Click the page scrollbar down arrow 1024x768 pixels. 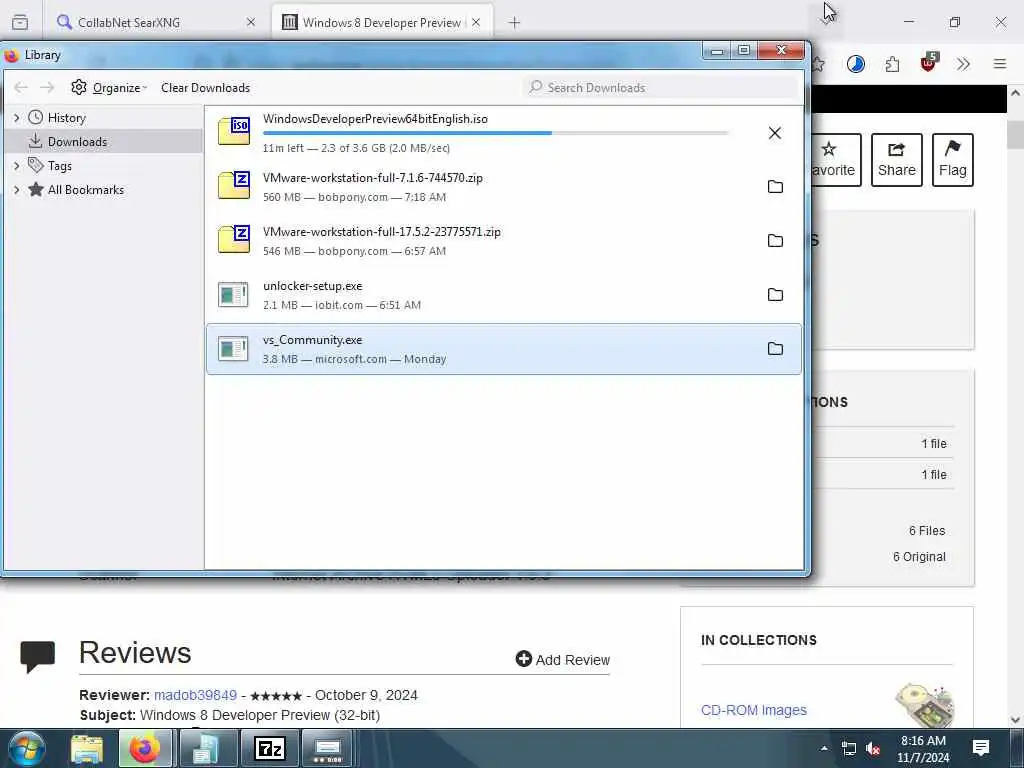1015,720
